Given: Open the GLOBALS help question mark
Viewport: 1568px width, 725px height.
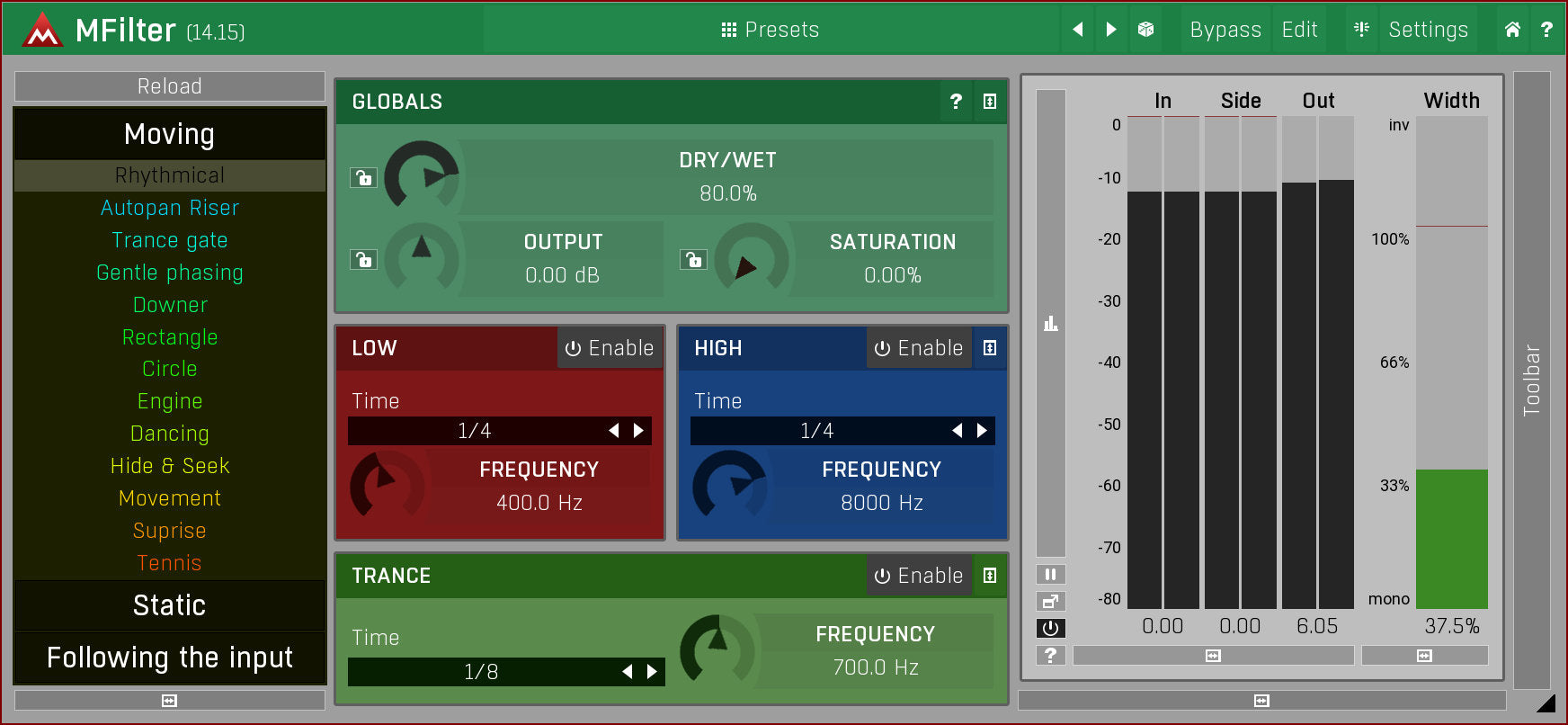Looking at the screenshot, I should click(x=956, y=102).
